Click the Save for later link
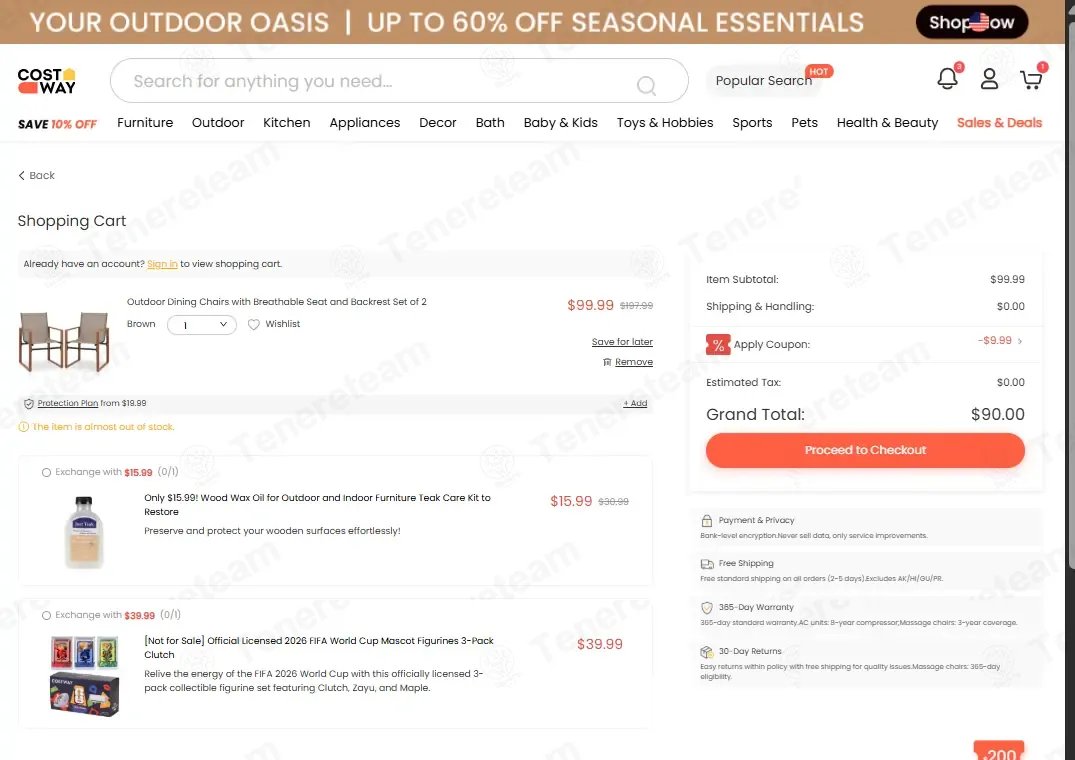 tap(622, 342)
